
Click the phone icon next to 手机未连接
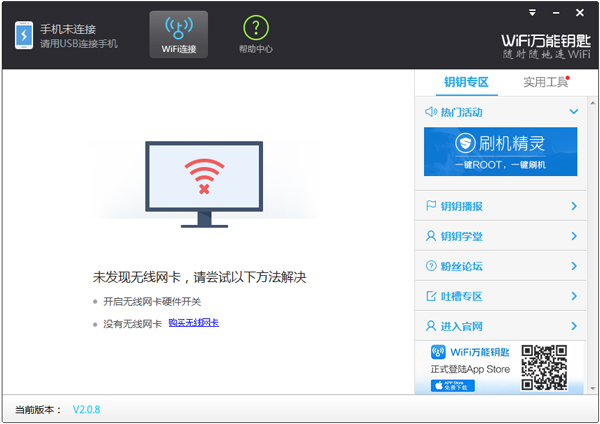(x=23, y=35)
